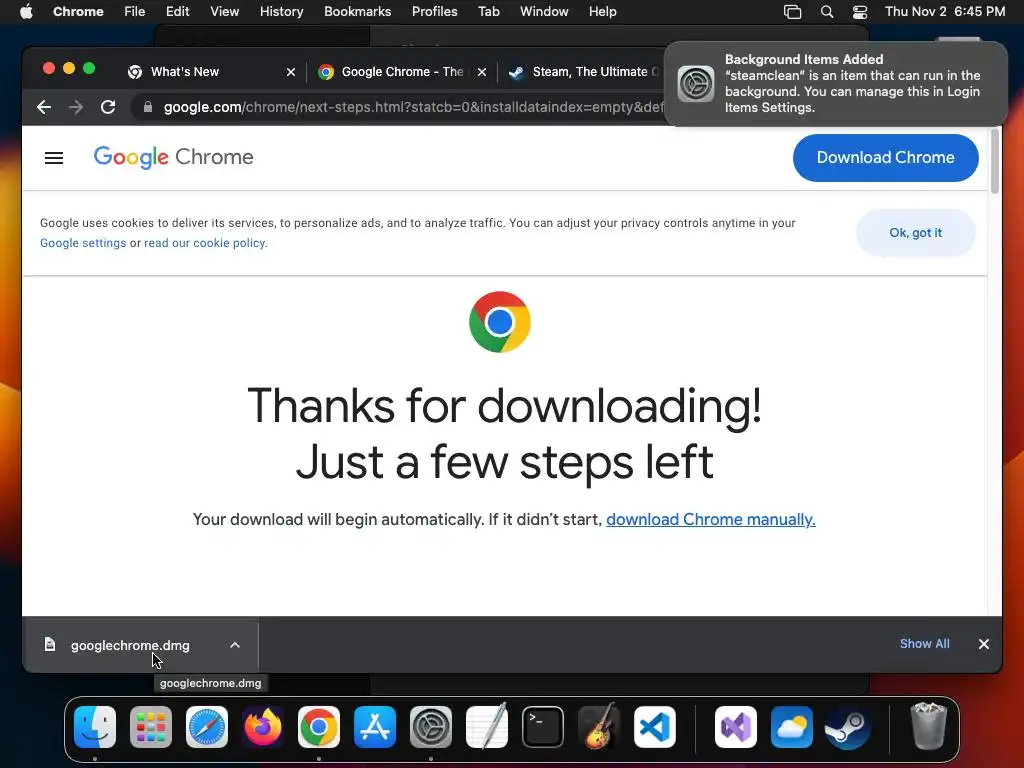
Task: Click the Download Chrome button
Action: [886, 157]
